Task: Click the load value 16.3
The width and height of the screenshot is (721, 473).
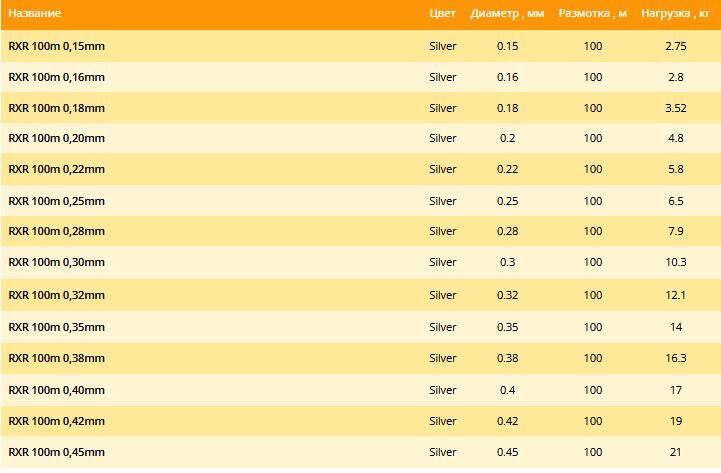Action: 675,359
